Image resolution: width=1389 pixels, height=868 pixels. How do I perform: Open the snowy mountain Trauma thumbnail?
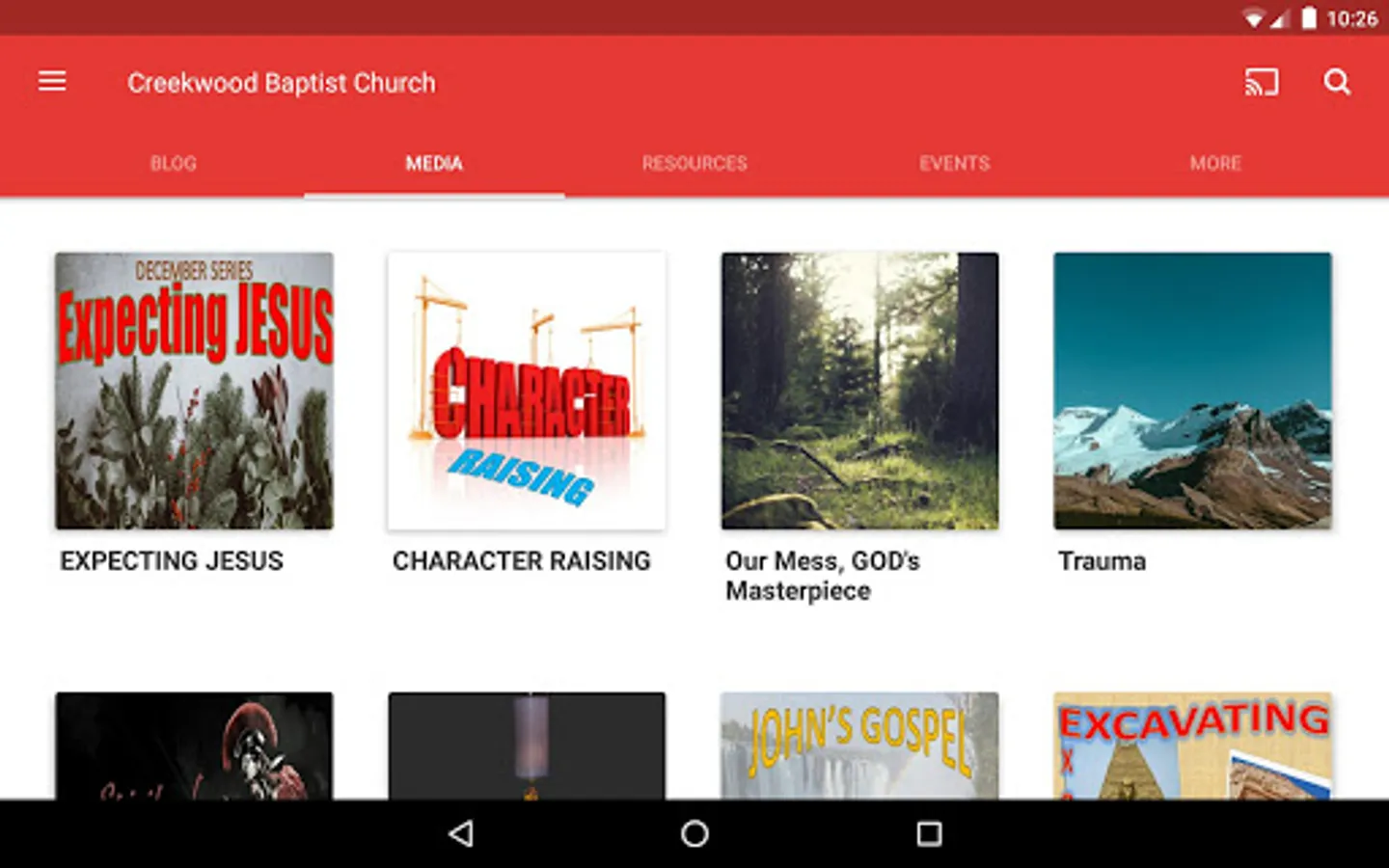[x=1192, y=391]
